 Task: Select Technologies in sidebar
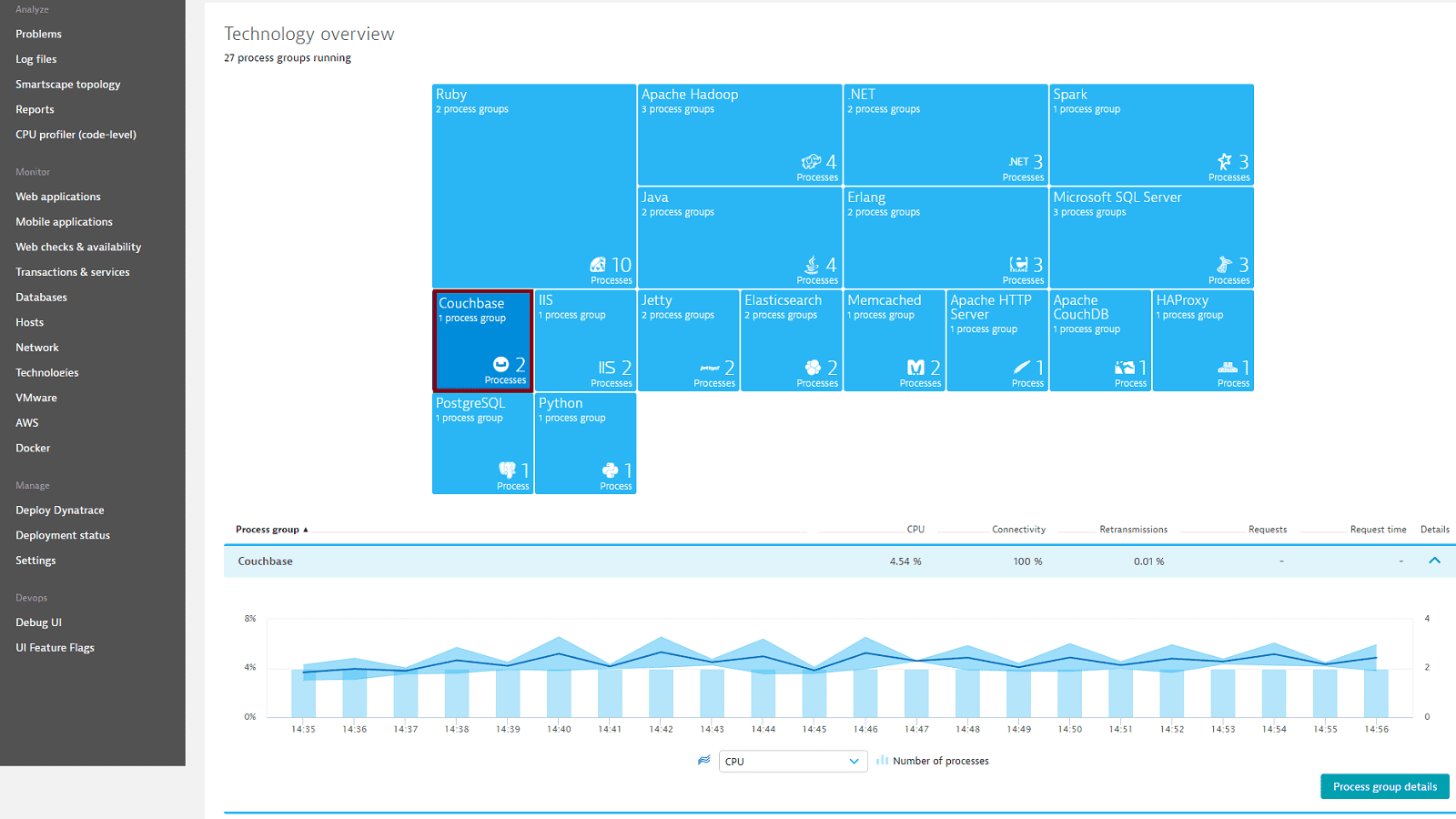46,373
